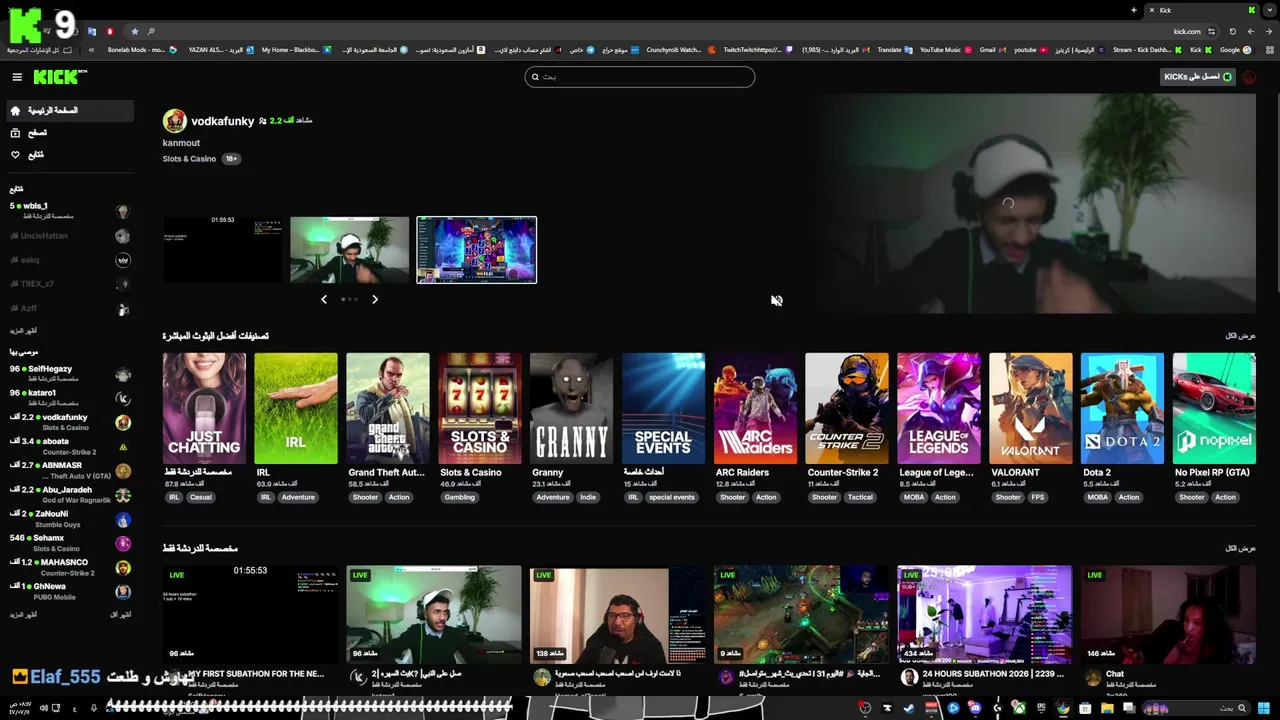The width and height of the screenshot is (1280, 720).
Task: Click View All for chat-only section
Action: point(1240,548)
